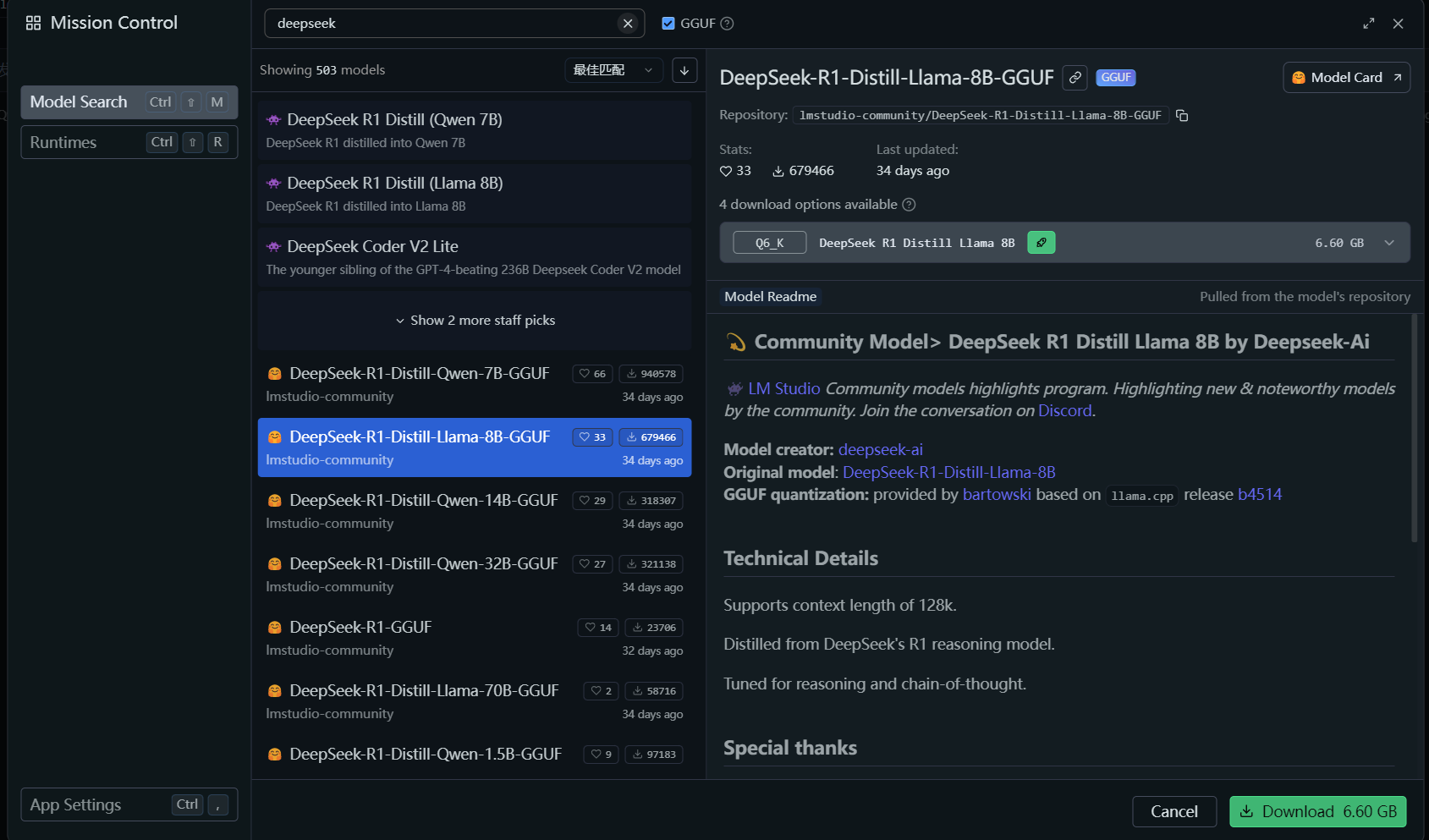
Task: Select DeepSeek-R1-Distill-Qwen-7B-GGUF model
Action: click(475, 384)
